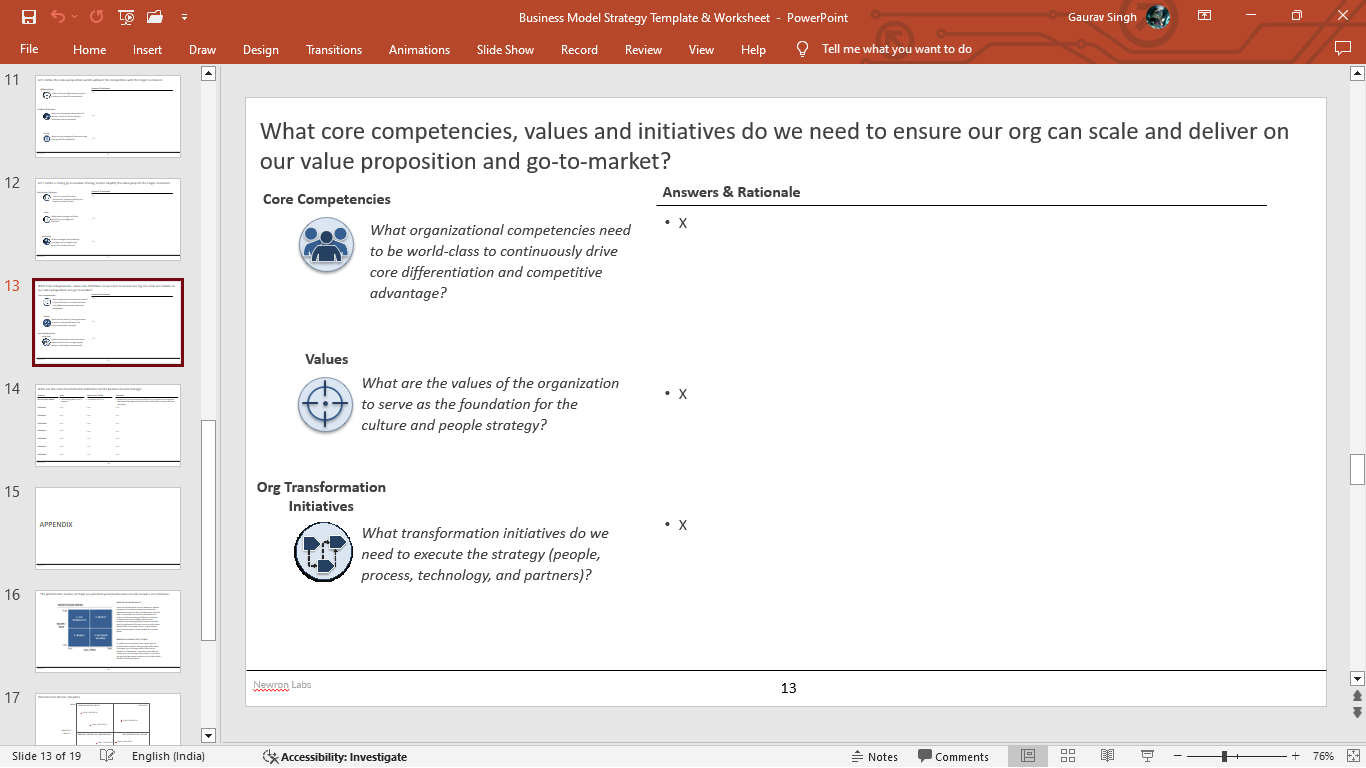
Task: Click 'Accessibility: Investigate' in status bar
Action: coord(335,757)
